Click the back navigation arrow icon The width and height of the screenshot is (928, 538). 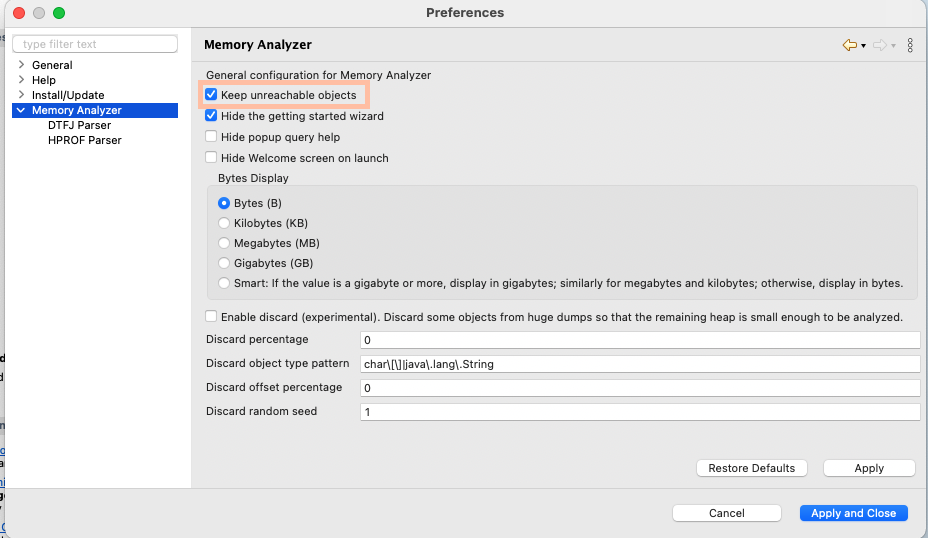point(849,45)
